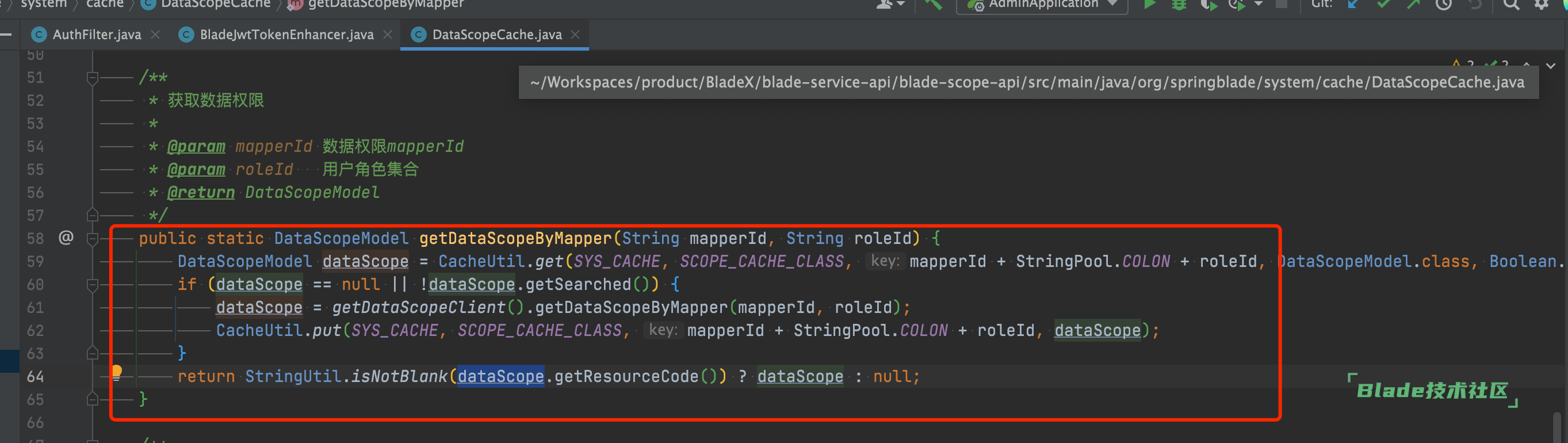Open dropdown arrow beside profiler run icon
The image size is (1568, 443).
pos(1258,4)
